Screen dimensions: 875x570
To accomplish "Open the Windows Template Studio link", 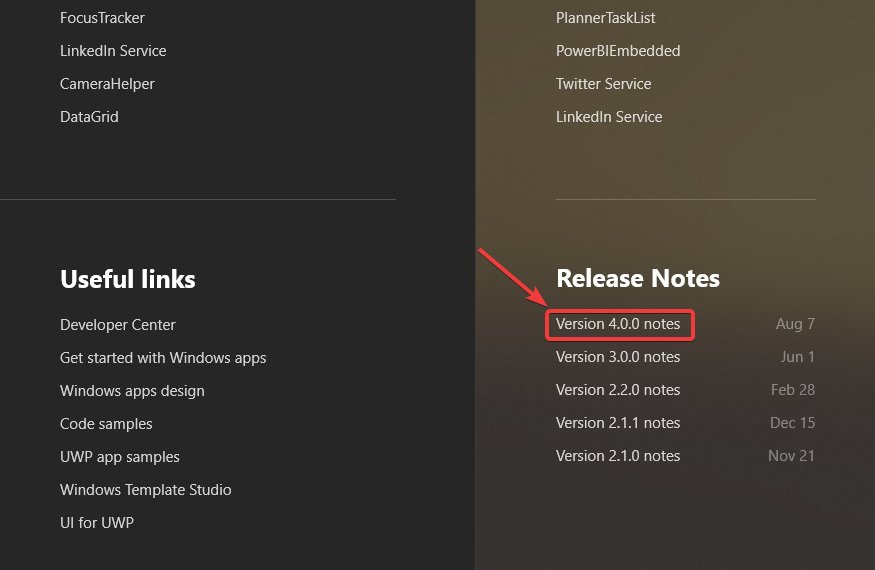I will click(146, 490).
